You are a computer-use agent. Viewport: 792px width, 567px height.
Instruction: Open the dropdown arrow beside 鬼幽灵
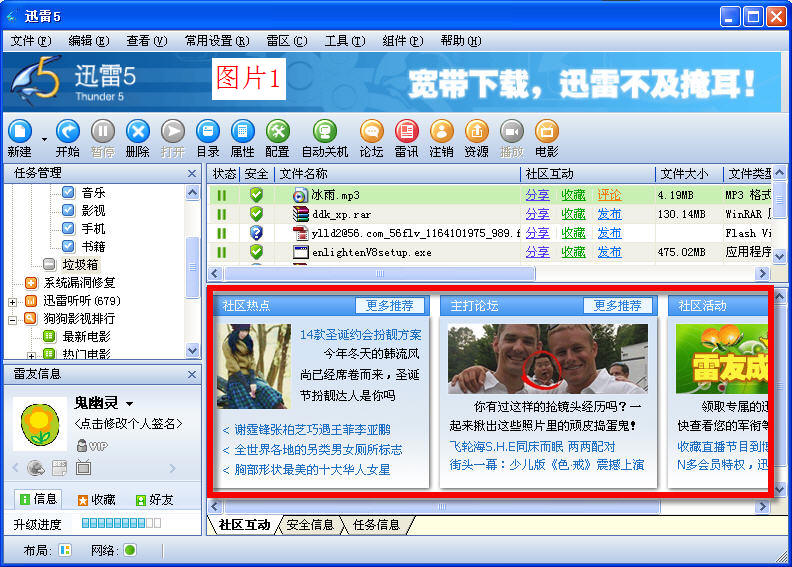129,403
